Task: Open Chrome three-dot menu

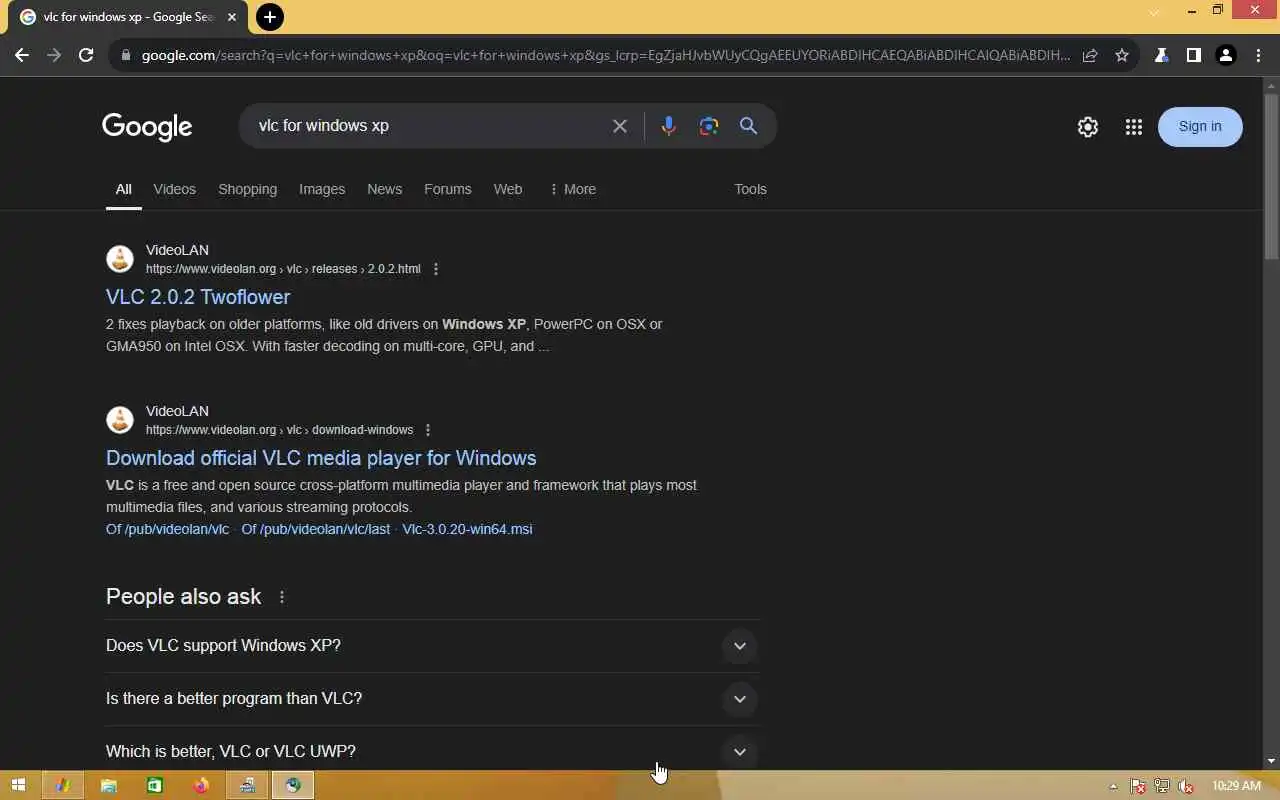Action: pos(1258,55)
